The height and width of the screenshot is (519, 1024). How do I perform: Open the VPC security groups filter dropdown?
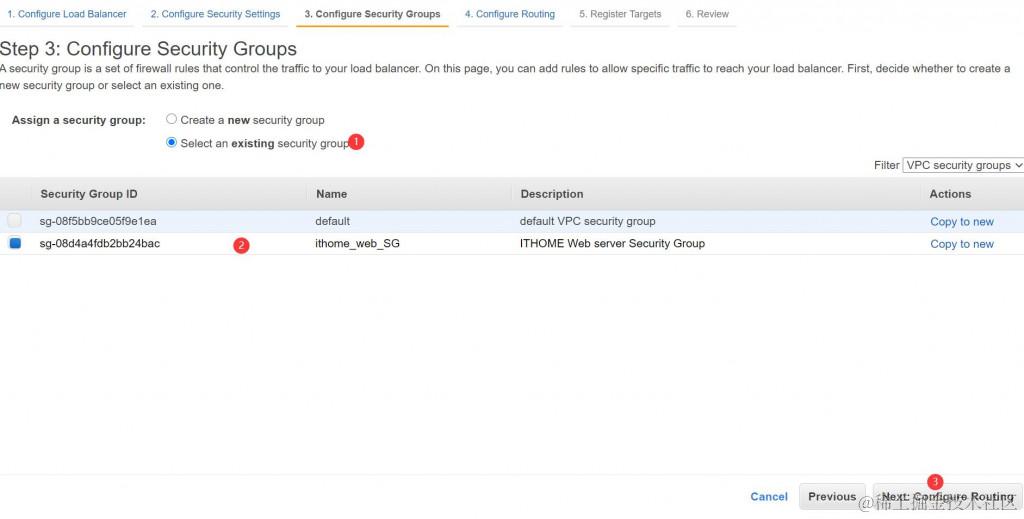(x=963, y=165)
